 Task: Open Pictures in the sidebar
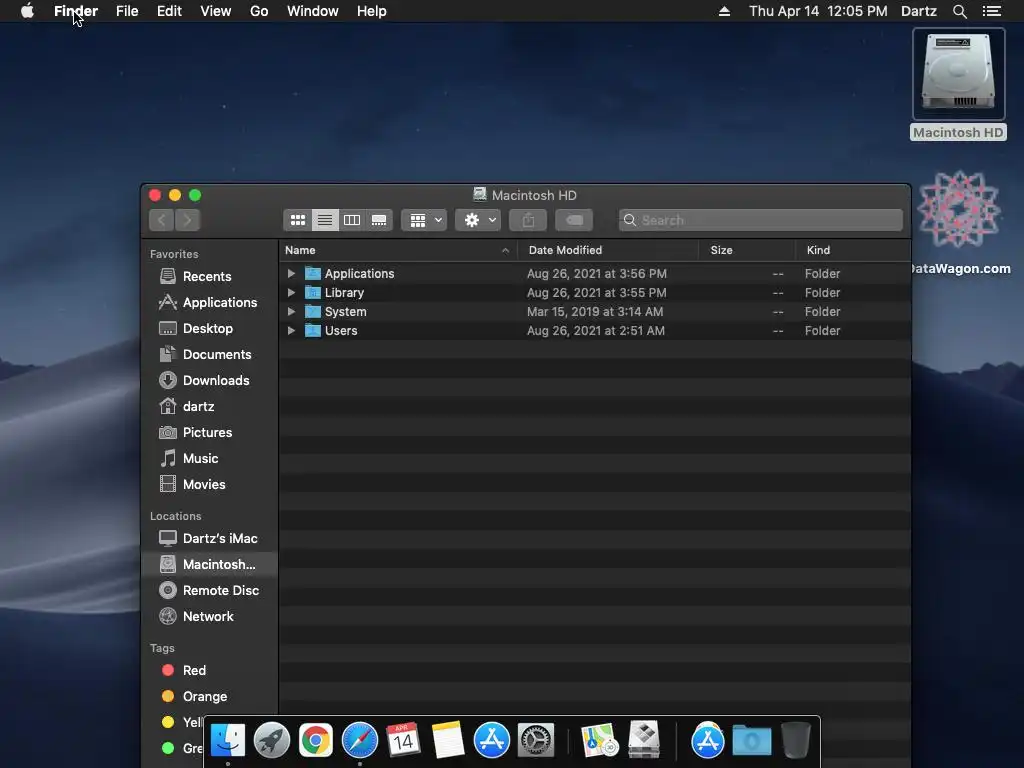210,432
